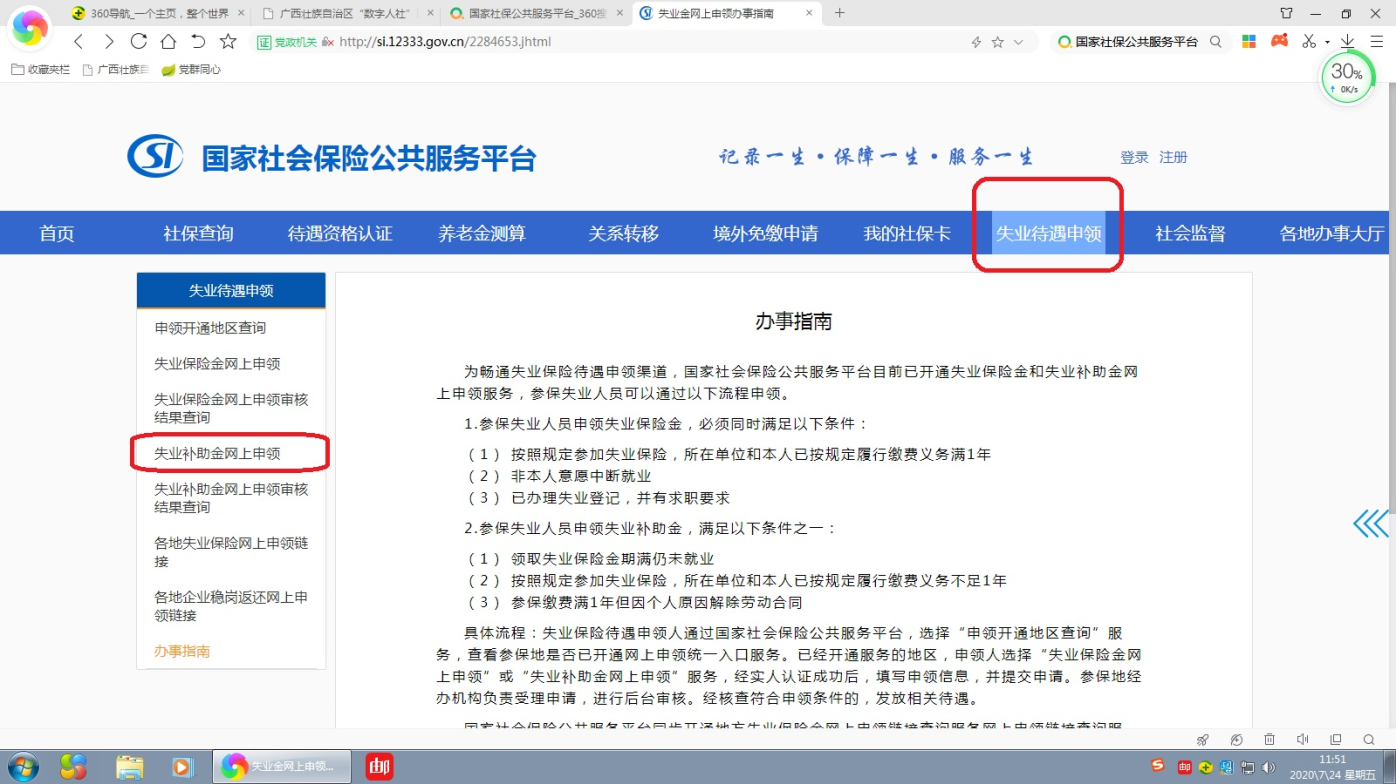This screenshot has width=1396, height=784.
Task: Bookmark page with star inside address bar
Action: (998, 42)
